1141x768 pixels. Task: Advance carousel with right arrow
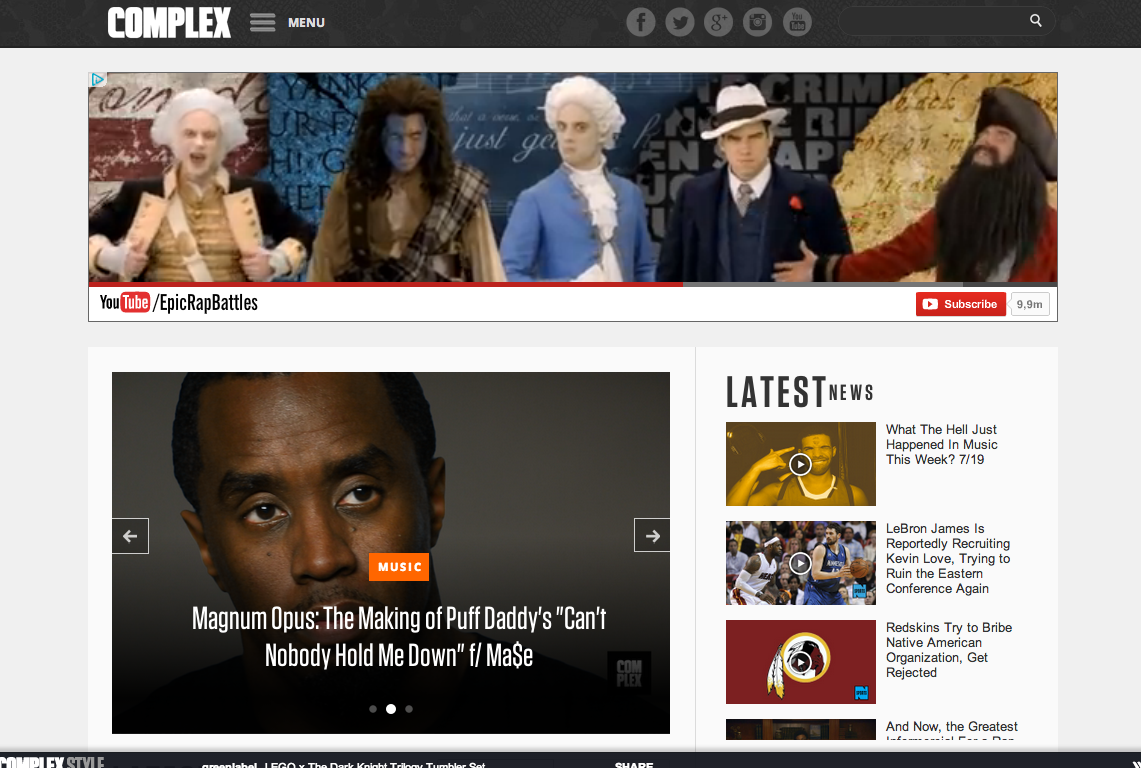[x=652, y=536]
